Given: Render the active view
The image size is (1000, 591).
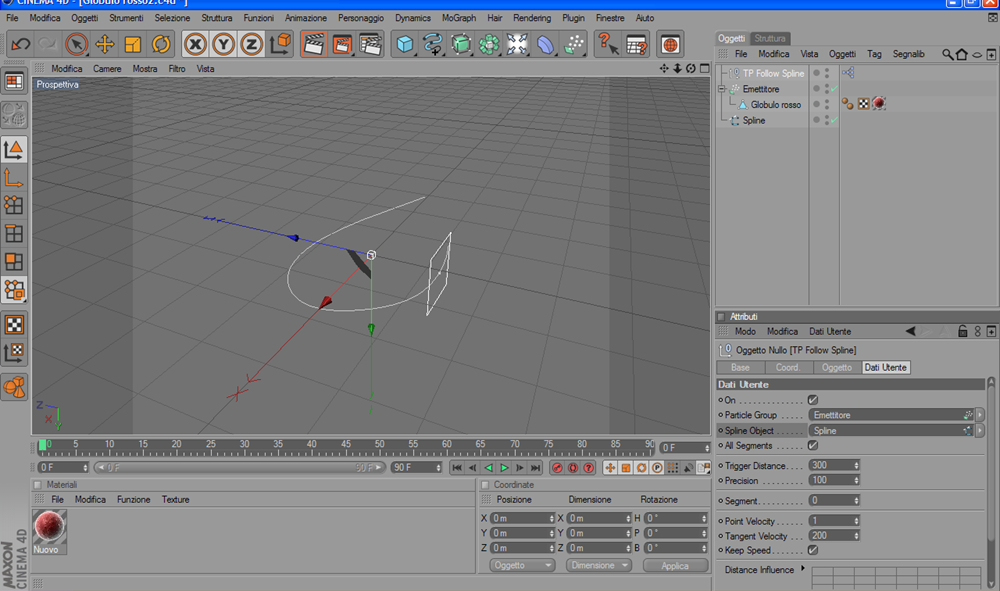Looking at the screenshot, I should [314, 44].
